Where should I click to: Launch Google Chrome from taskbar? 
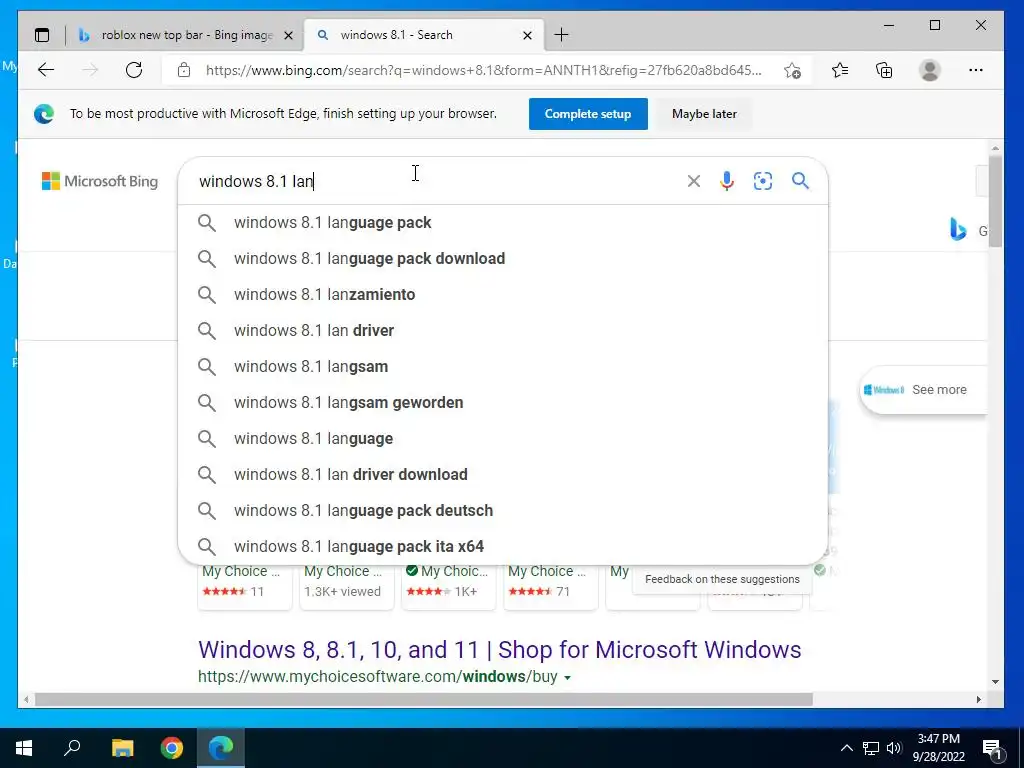172,748
